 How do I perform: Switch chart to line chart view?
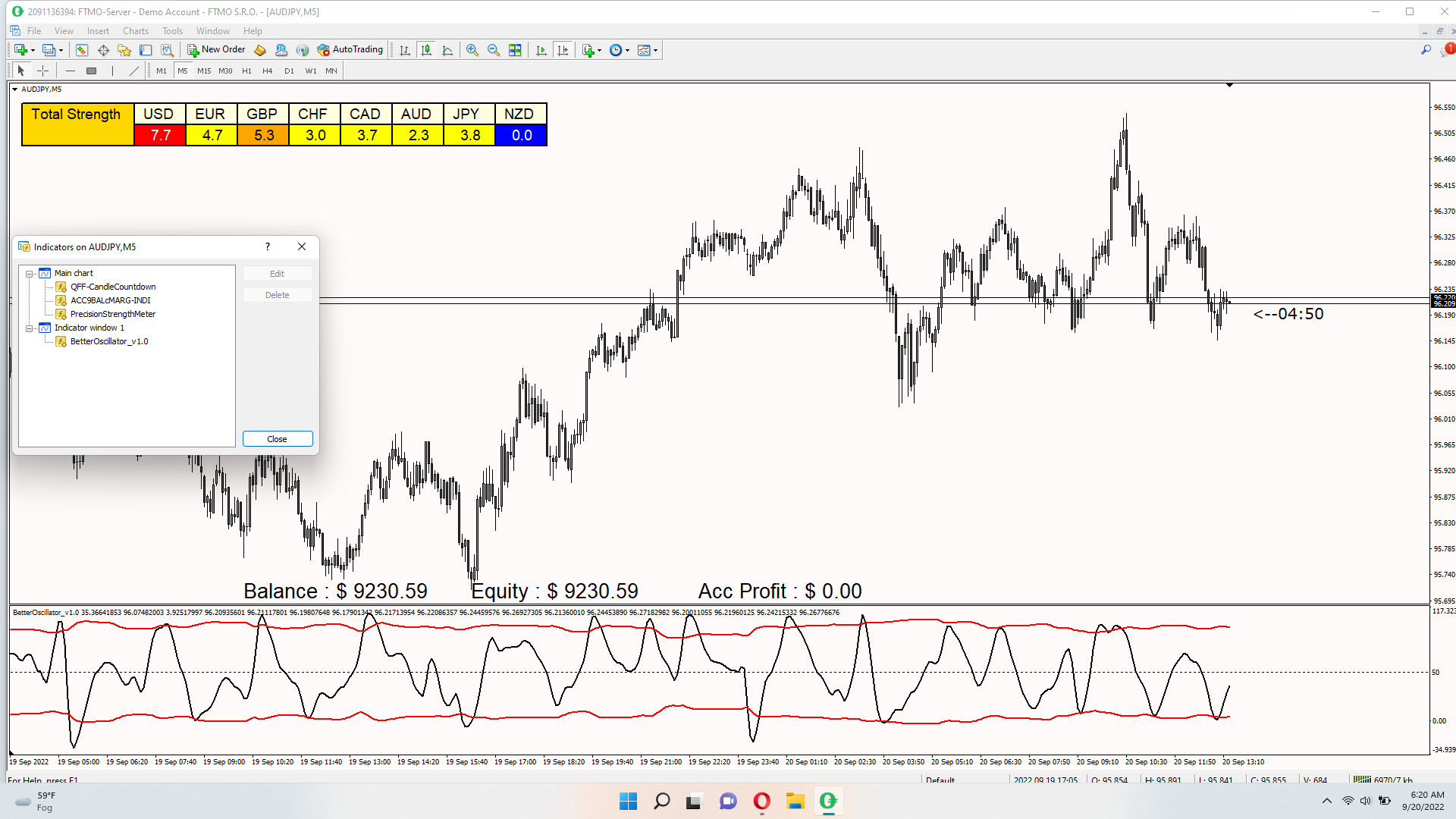pos(447,50)
